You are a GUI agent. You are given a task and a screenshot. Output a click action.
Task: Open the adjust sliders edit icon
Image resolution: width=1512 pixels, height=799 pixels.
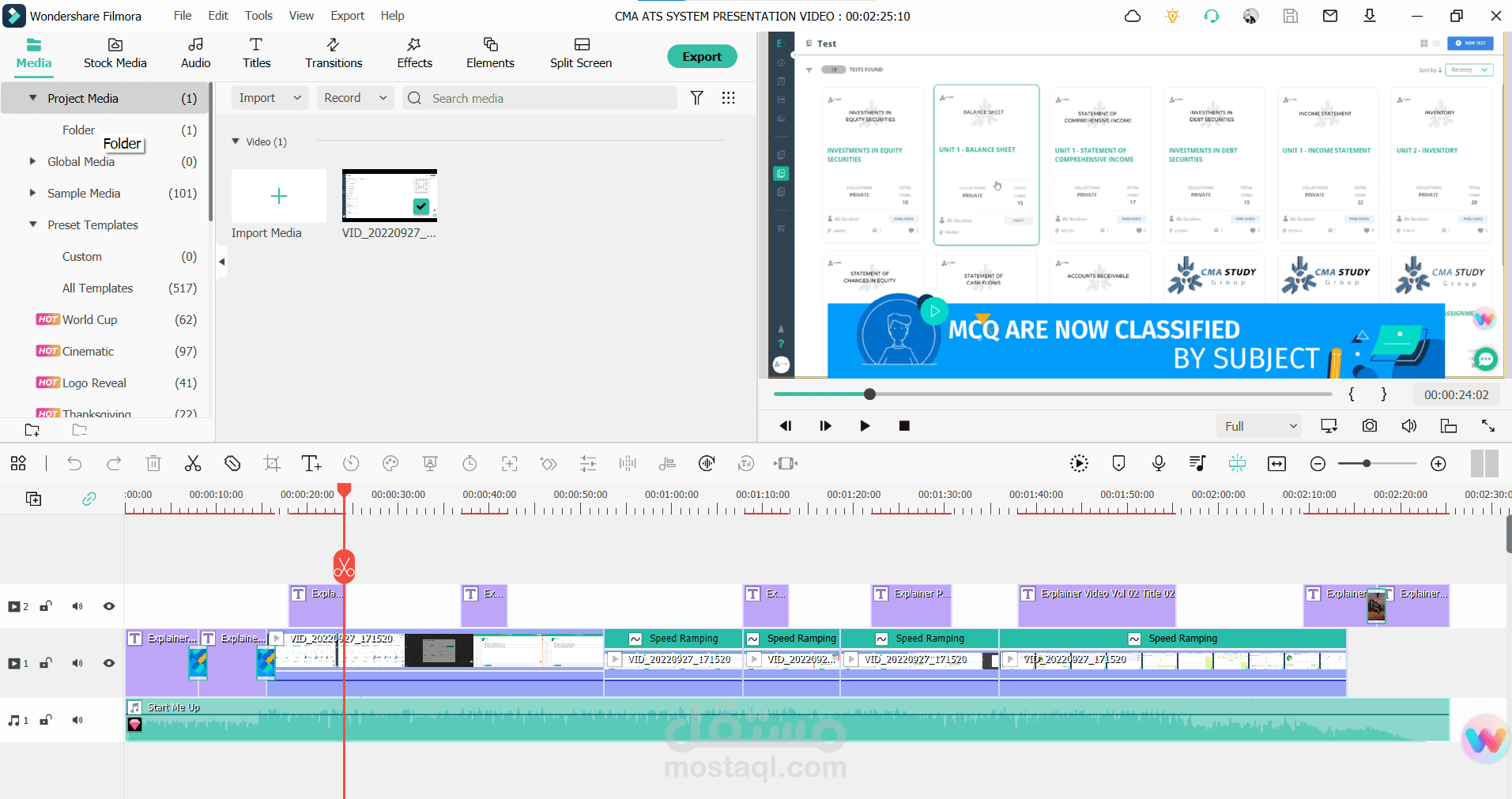588,464
